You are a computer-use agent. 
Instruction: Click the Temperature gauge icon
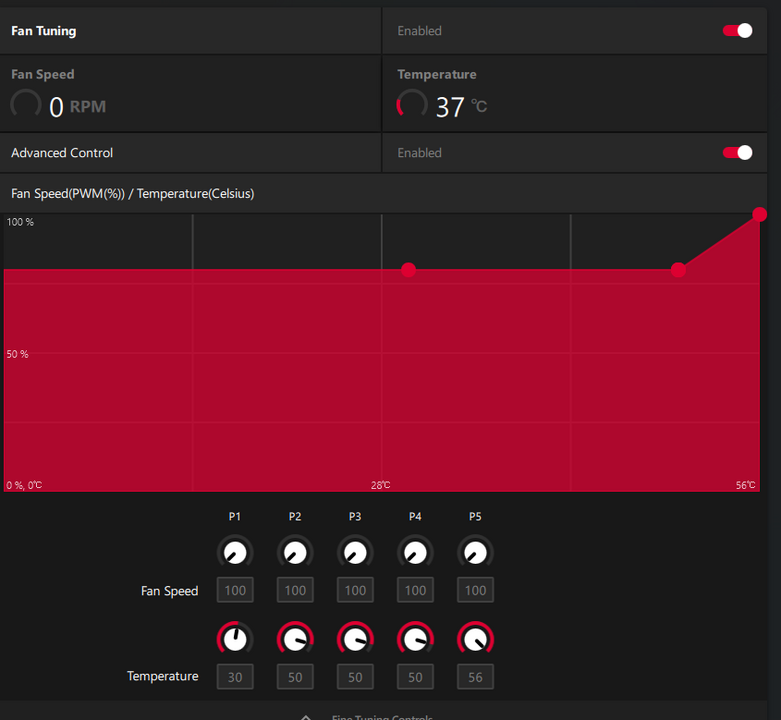point(412,105)
